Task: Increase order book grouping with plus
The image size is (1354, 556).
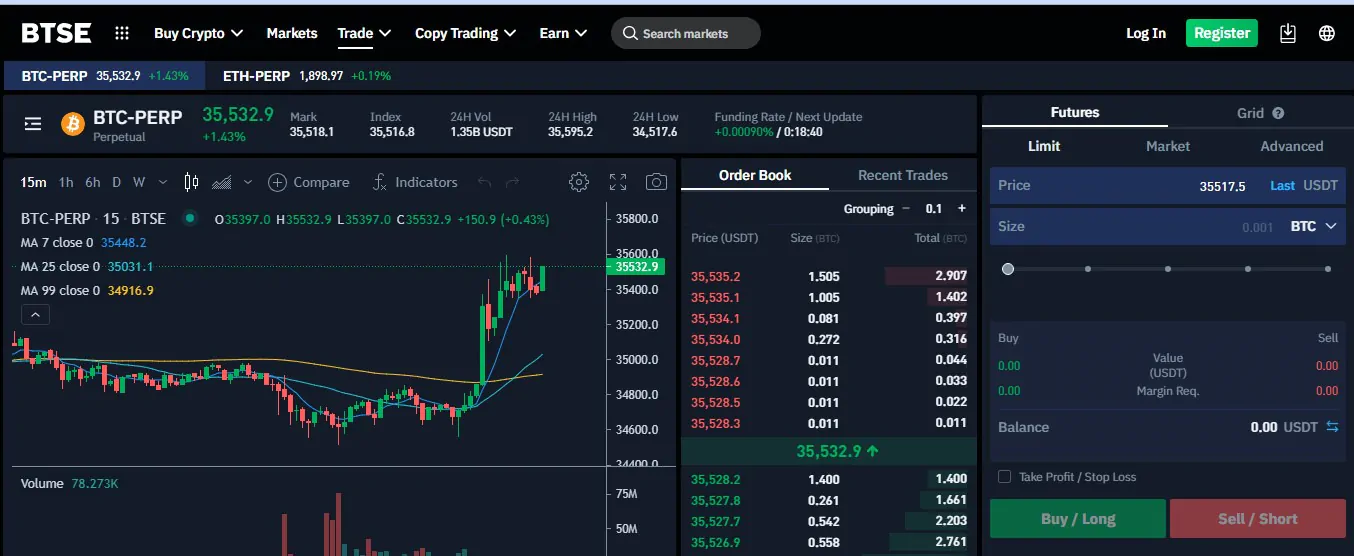Action: coord(962,208)
